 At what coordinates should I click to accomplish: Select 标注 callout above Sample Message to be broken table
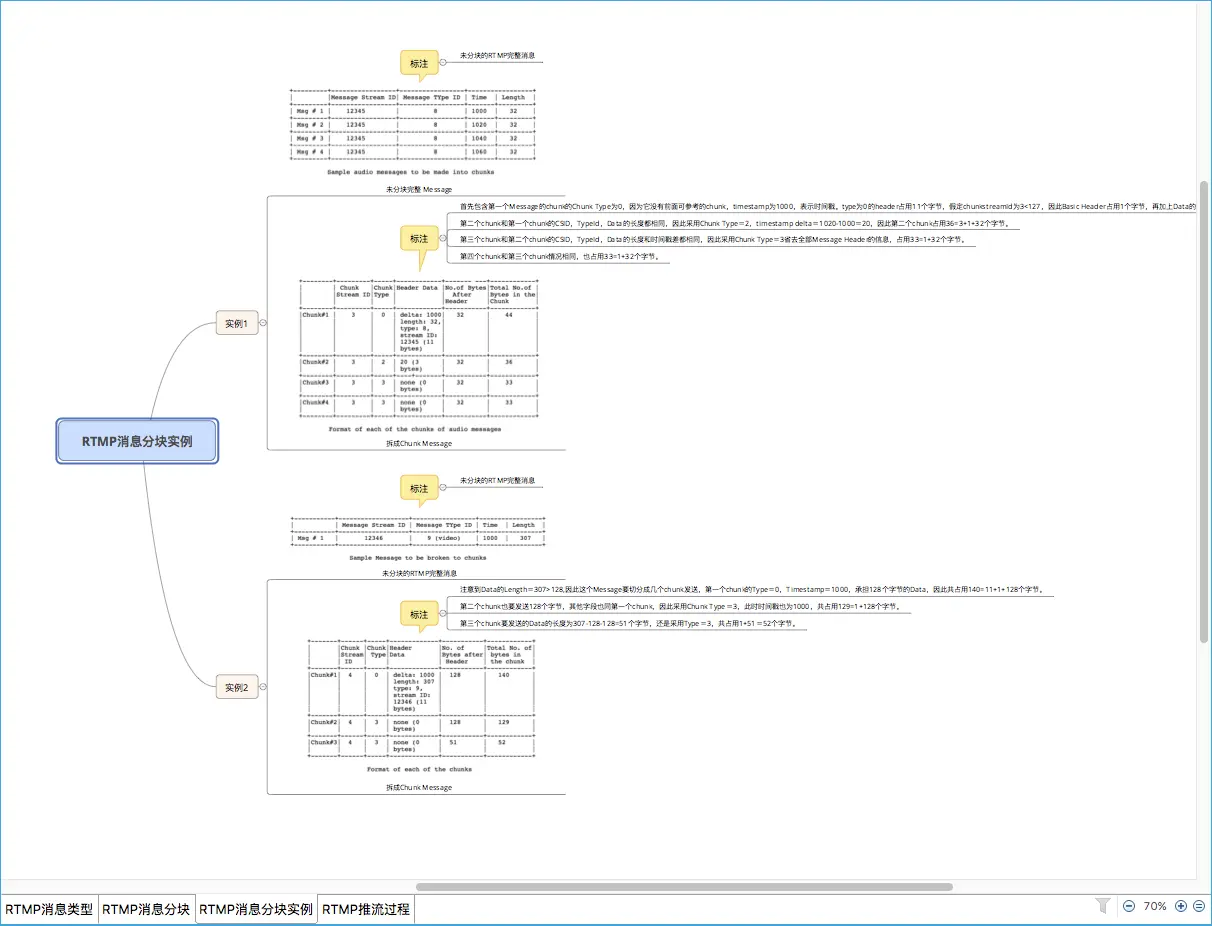pos(419,489)
